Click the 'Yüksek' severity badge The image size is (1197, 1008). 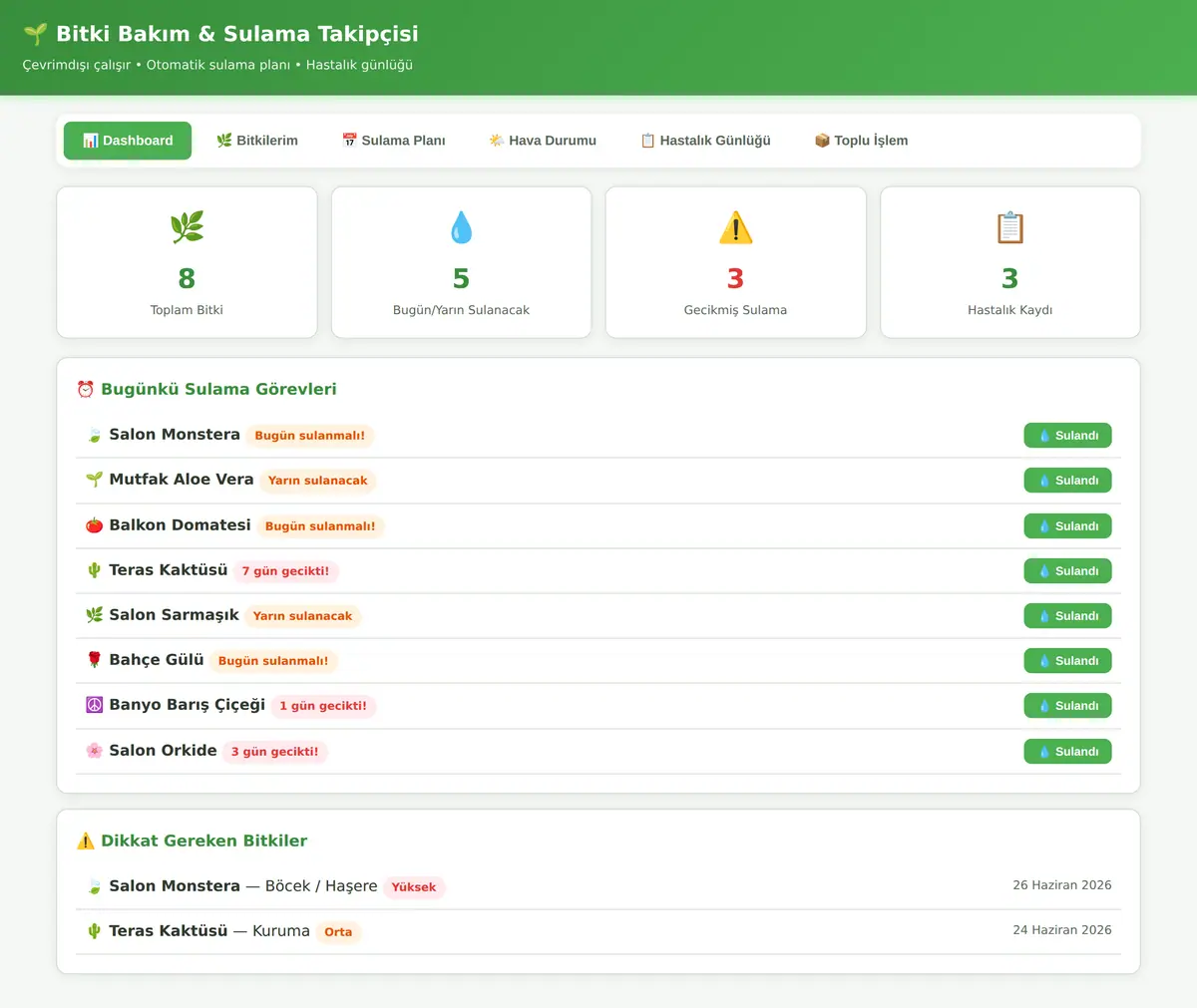coord(414,887)
